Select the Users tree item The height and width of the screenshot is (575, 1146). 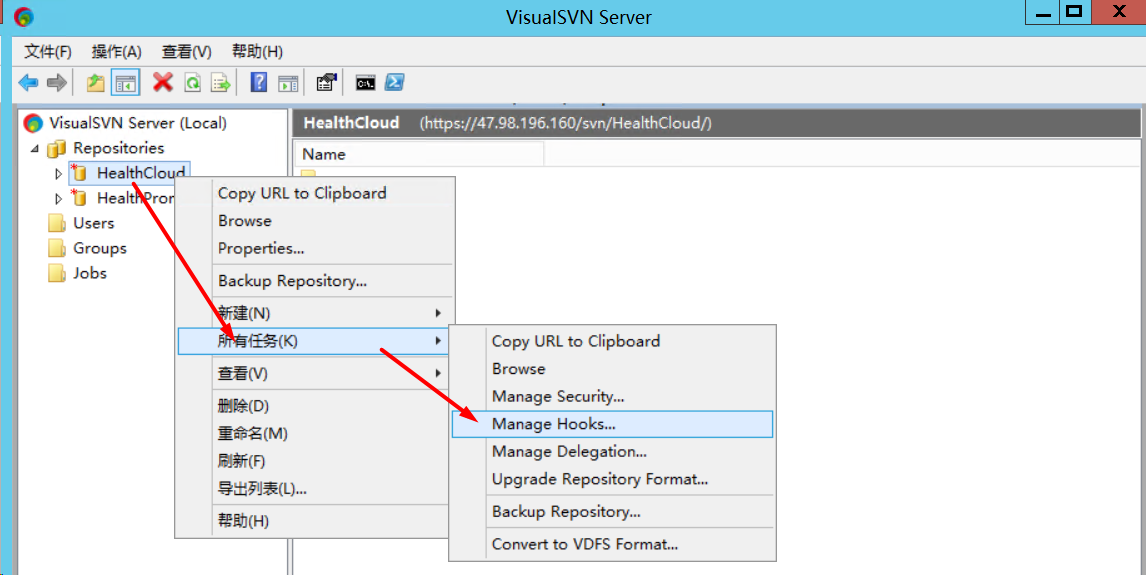click(x=94, y=223)
